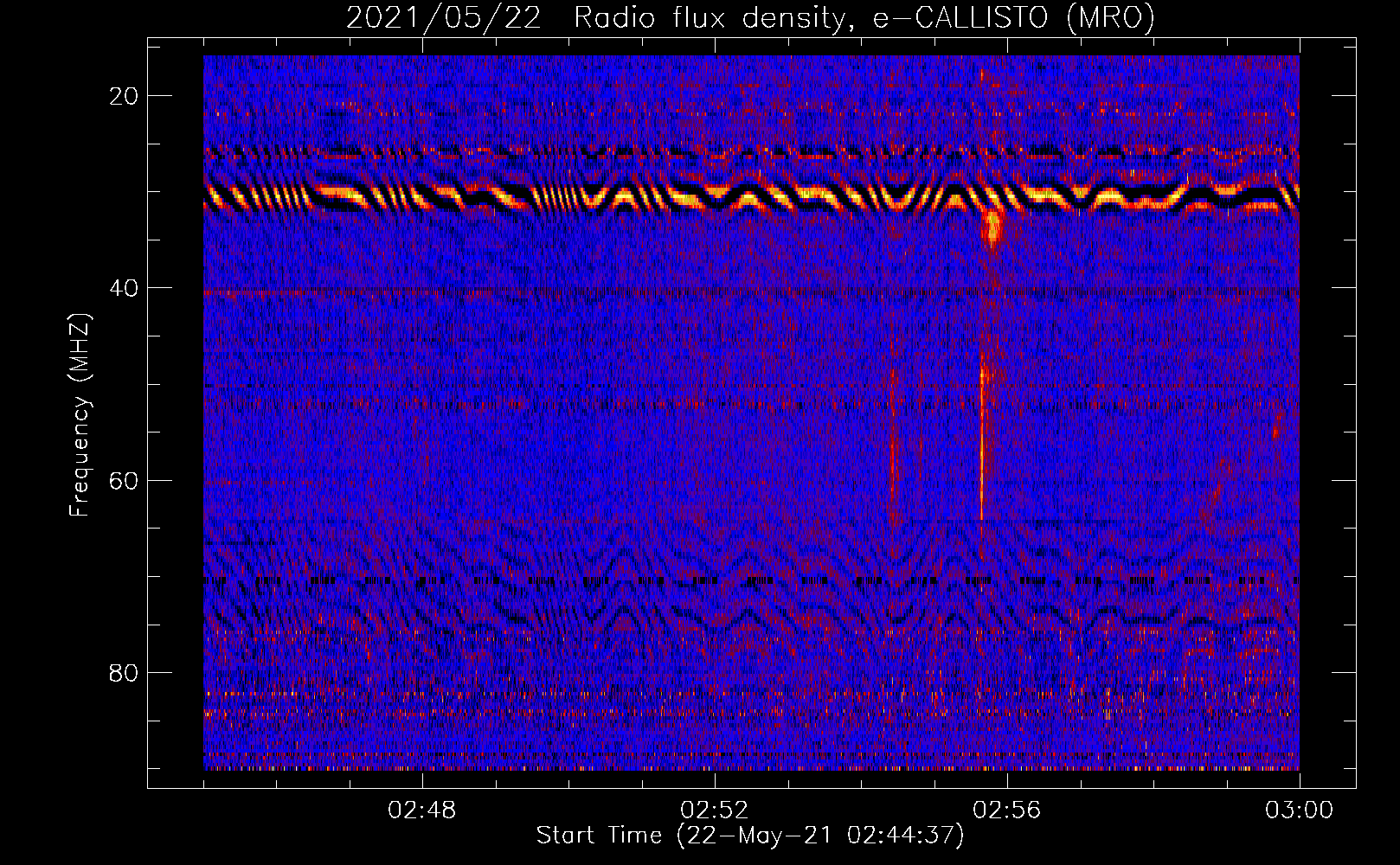The height and width of the screenshot is (865, 1400).
Task: Click the 03:00 time tick label
Action: coord(1300,811)
